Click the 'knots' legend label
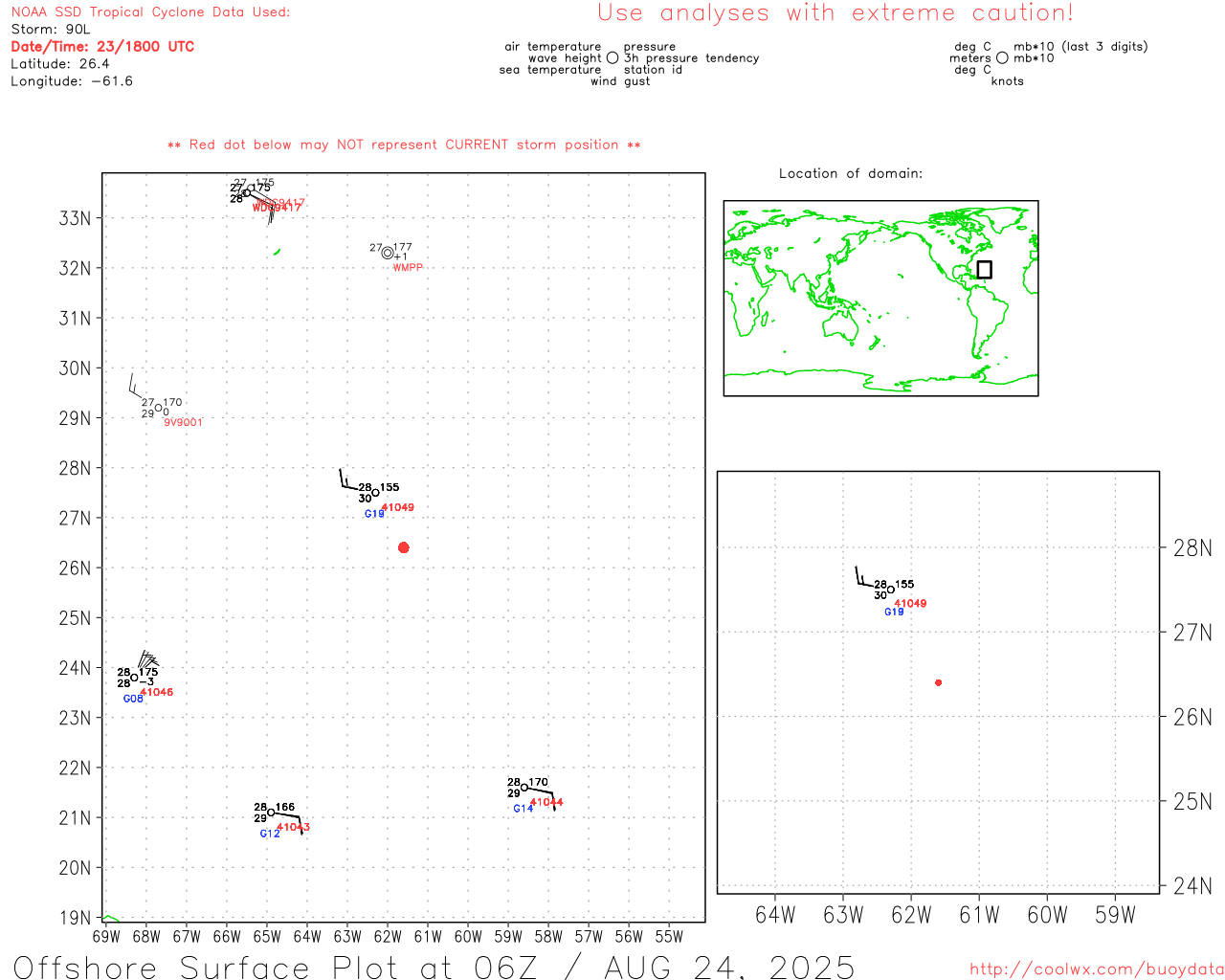 tap(1008, 81)
